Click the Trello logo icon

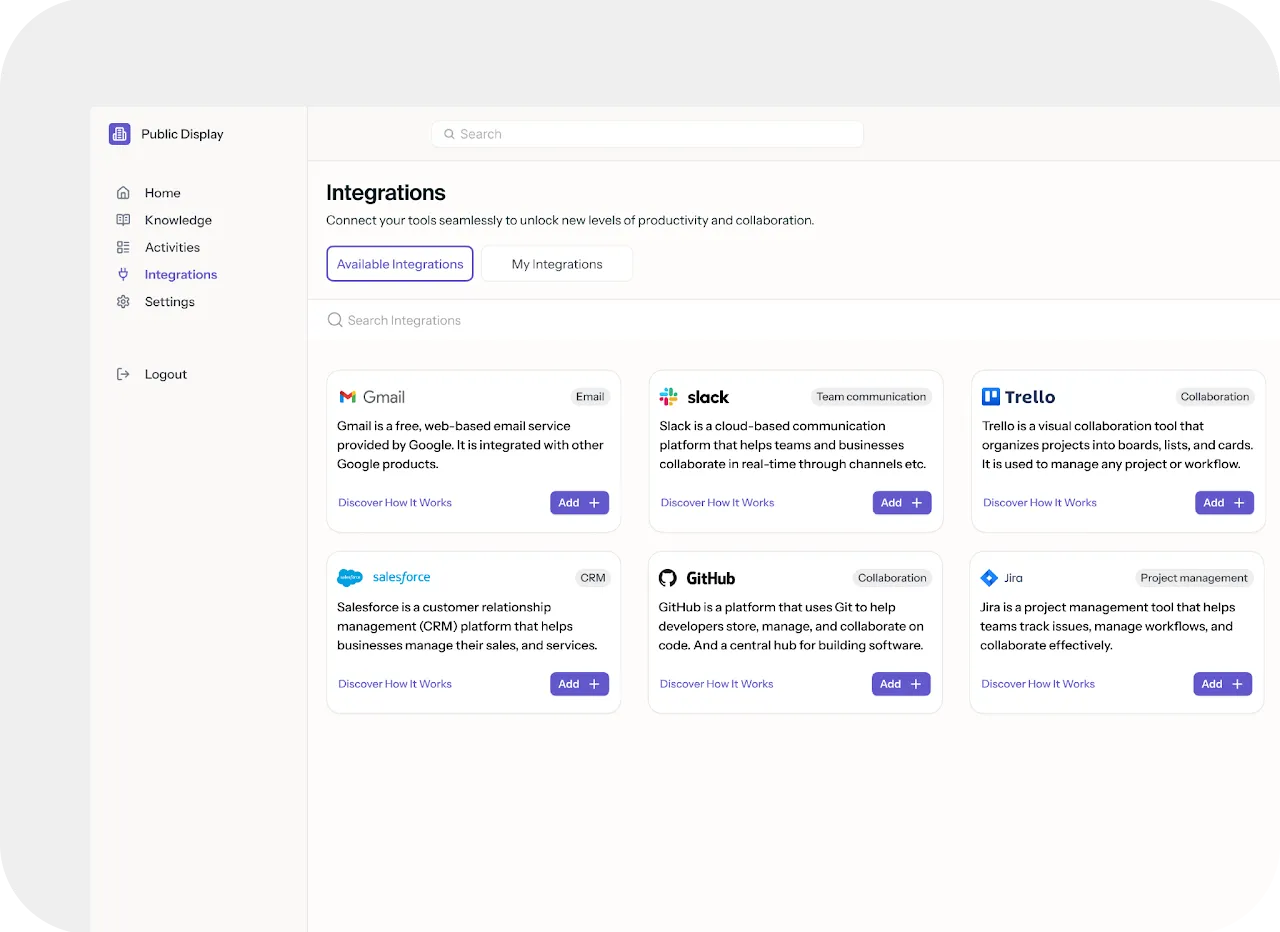coord(991,397)
